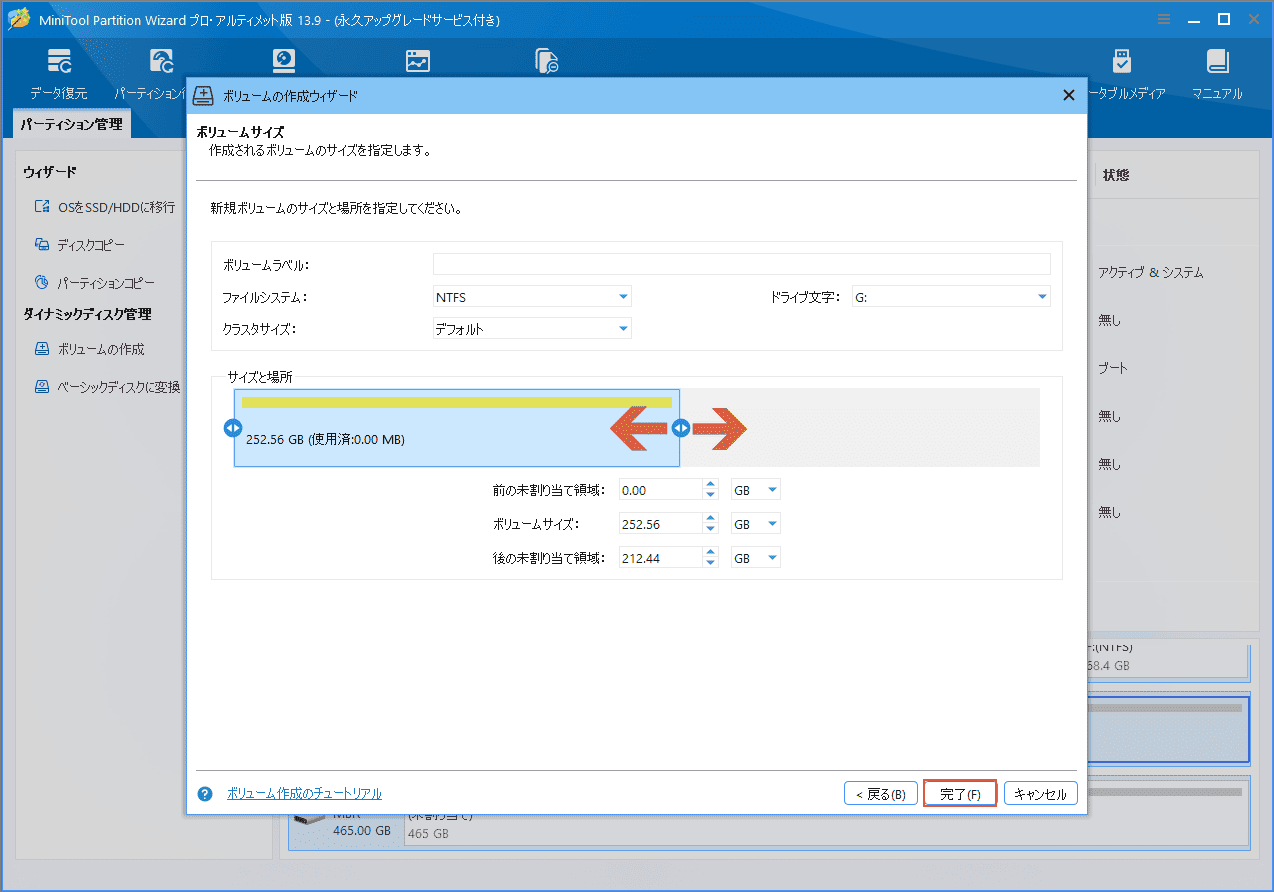This screenshot has height=892, width=1274.
Task: Increase 前の未割り当て領域 with the up arrow
Action: (710, 485)
